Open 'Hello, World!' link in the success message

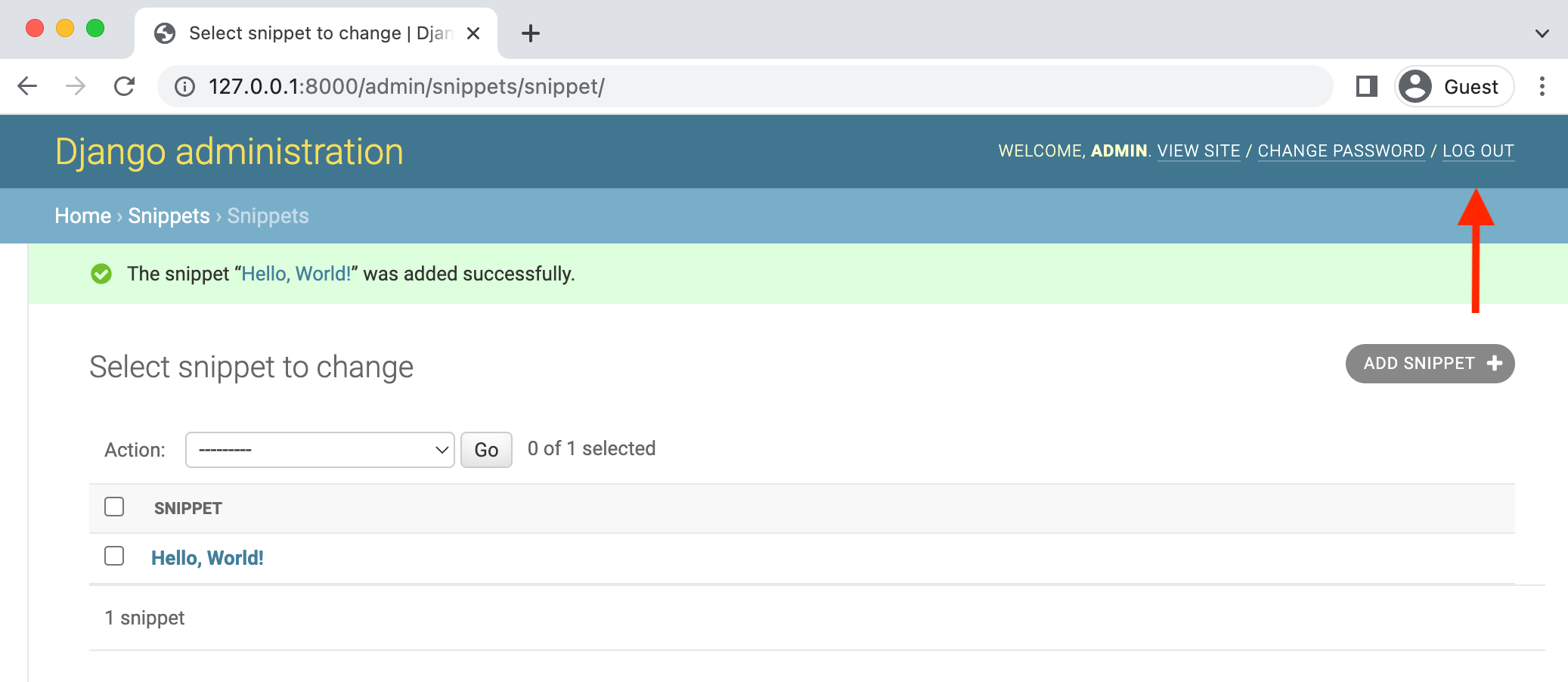point(296,274)
